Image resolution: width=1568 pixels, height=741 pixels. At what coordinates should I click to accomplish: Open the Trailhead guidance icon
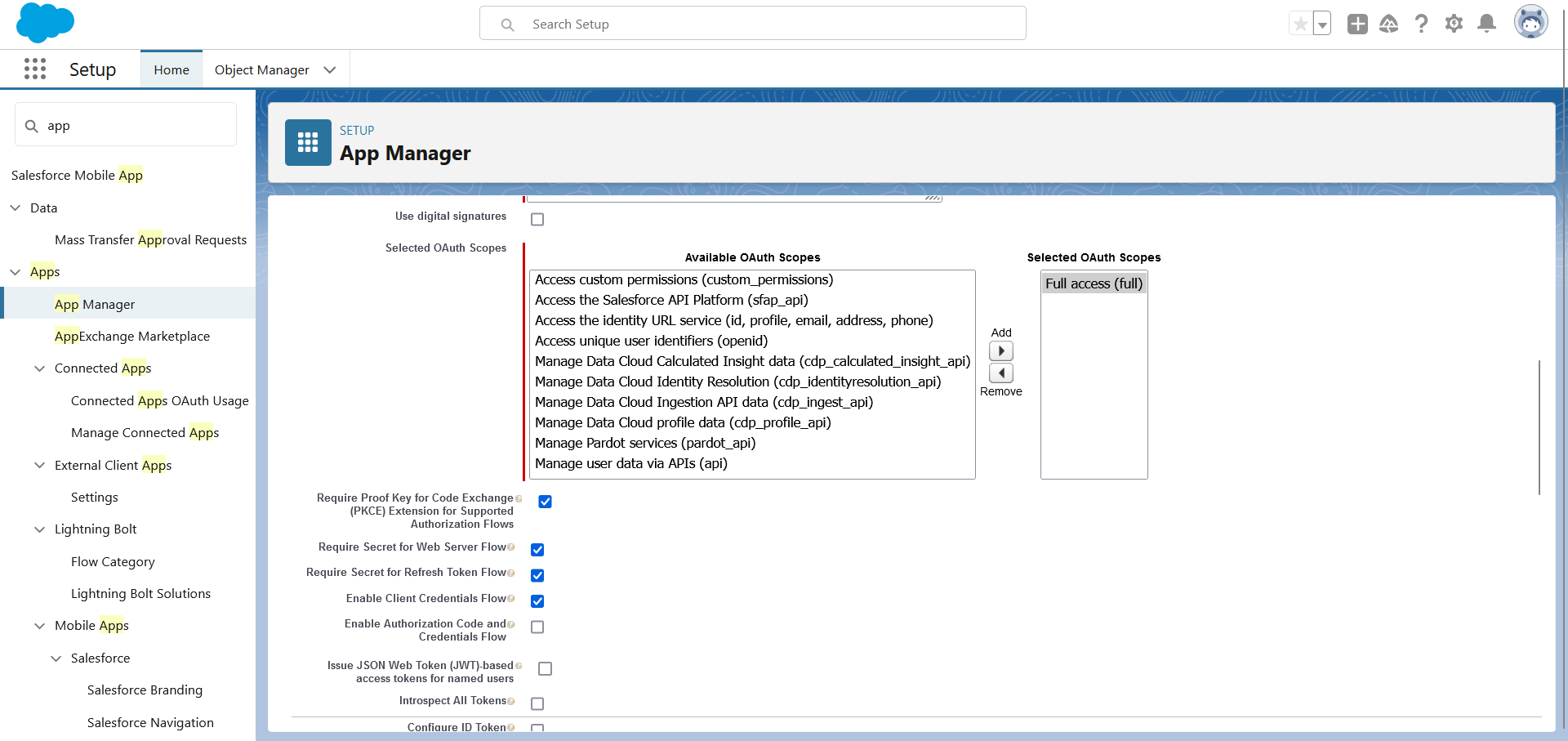(x=1388, y=24)
